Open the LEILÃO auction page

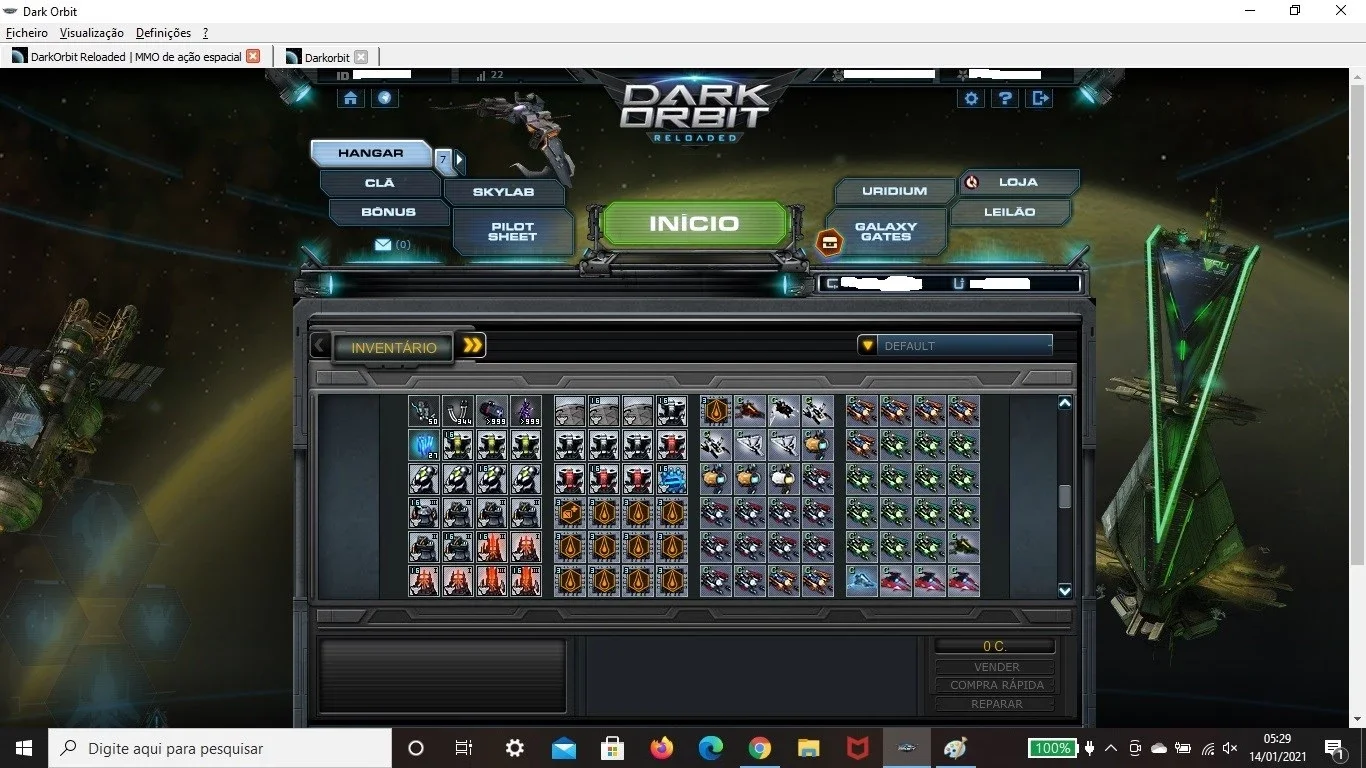tap(1010, 212)
